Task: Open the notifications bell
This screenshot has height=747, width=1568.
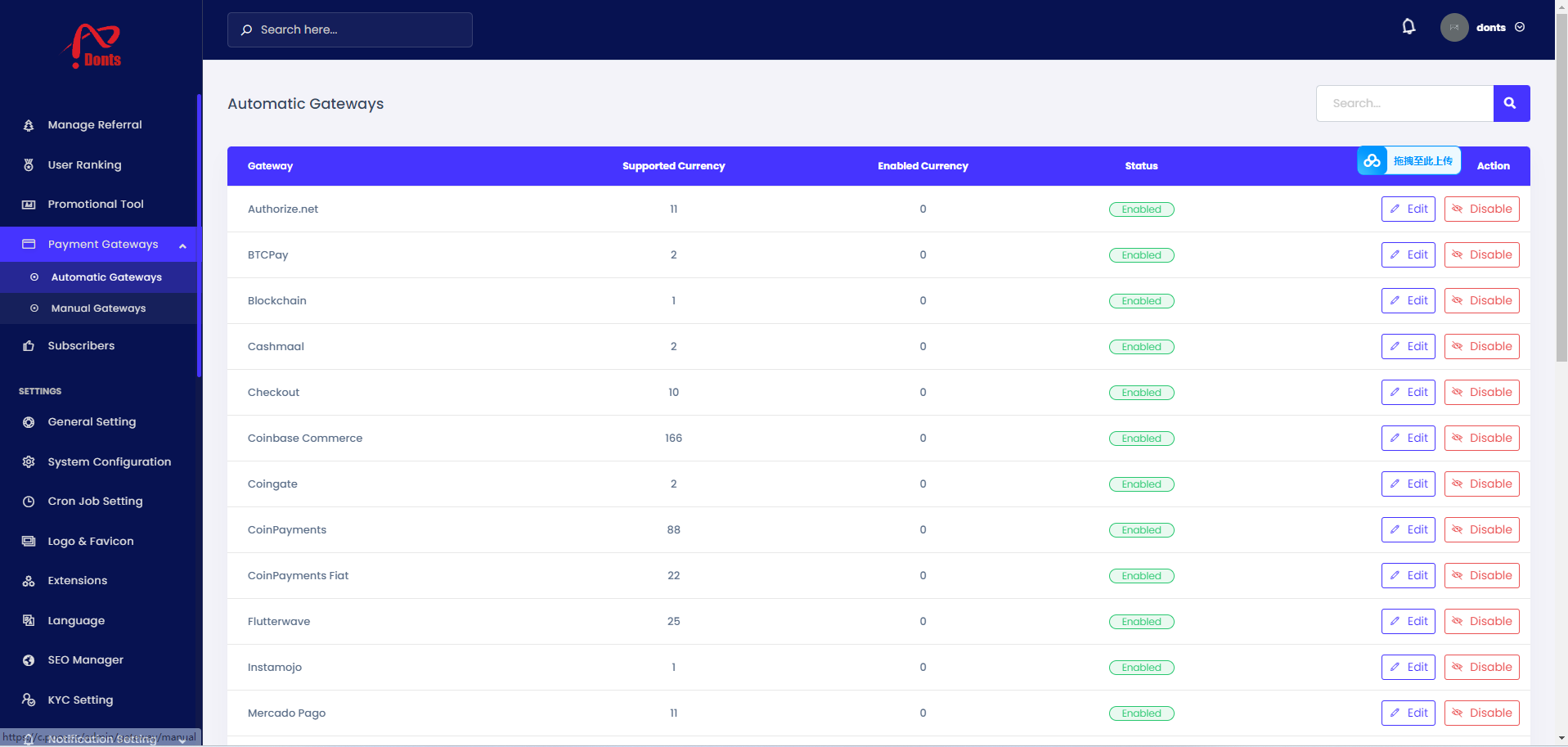Action: coord(1409,27)
